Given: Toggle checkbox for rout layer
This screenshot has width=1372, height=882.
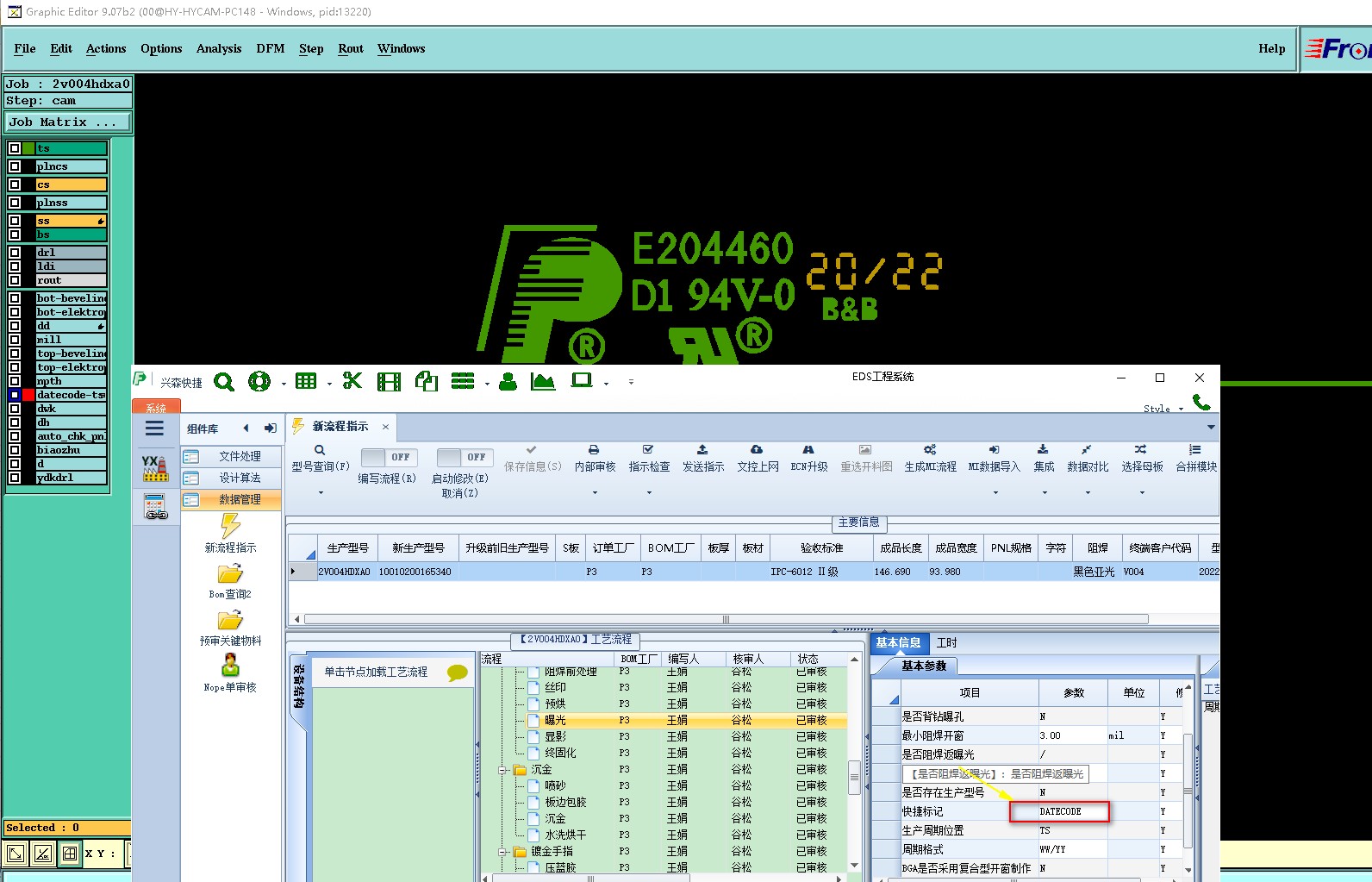Looking at the screenshot, I should [x=15, y=280].
